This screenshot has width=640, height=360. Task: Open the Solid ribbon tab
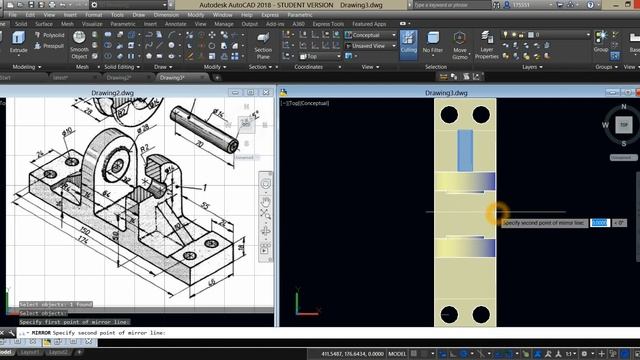point(20,24)
